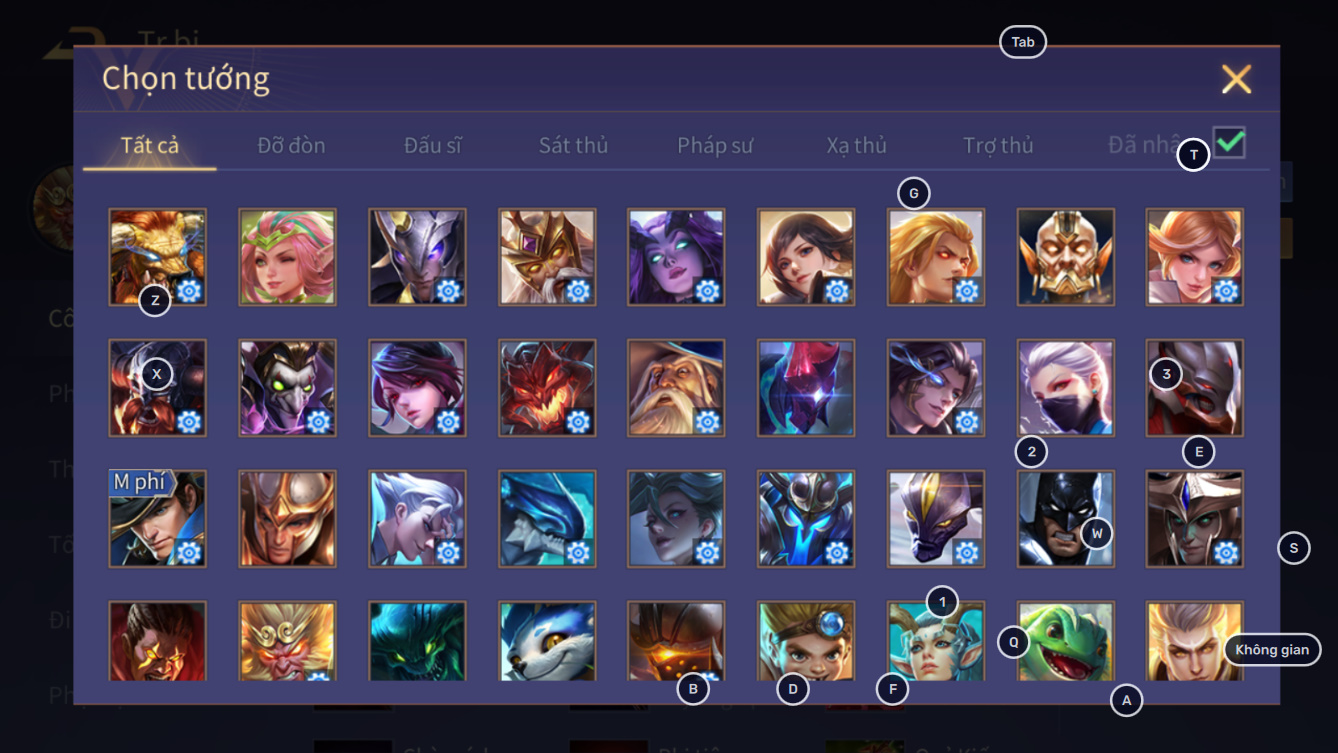
Task: Pick the green frog hero portrait
Action: 1065,641
